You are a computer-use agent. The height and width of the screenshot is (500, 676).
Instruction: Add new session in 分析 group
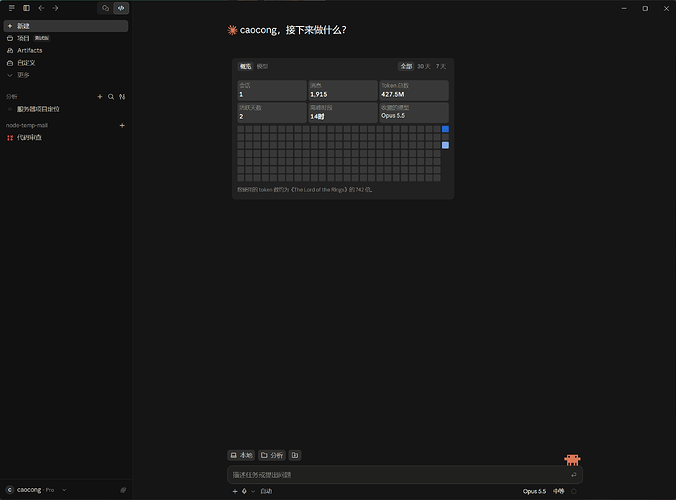coord(100,97)
